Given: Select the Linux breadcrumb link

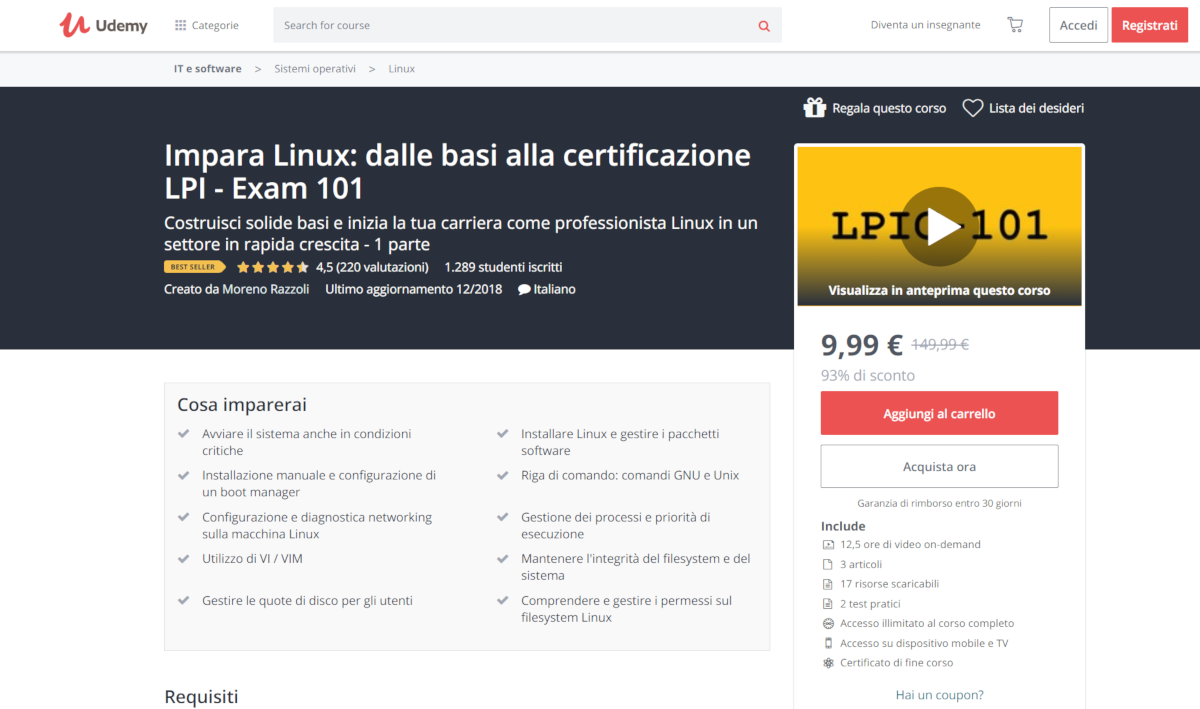Looking at the screenshot, I should click(x=401, y=69).
